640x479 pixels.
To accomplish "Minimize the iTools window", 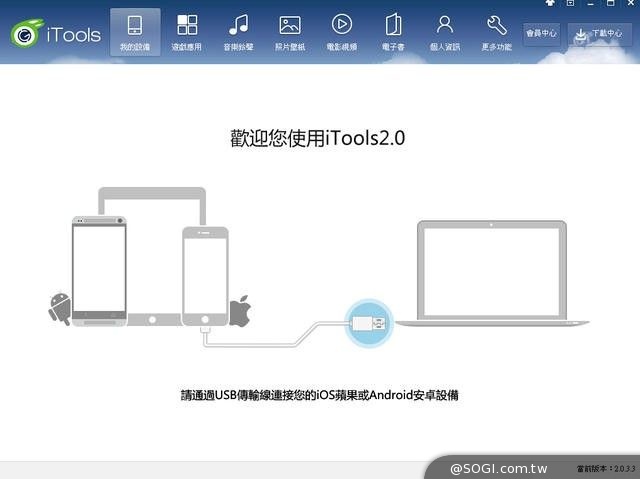I will (x=590, y=3).
